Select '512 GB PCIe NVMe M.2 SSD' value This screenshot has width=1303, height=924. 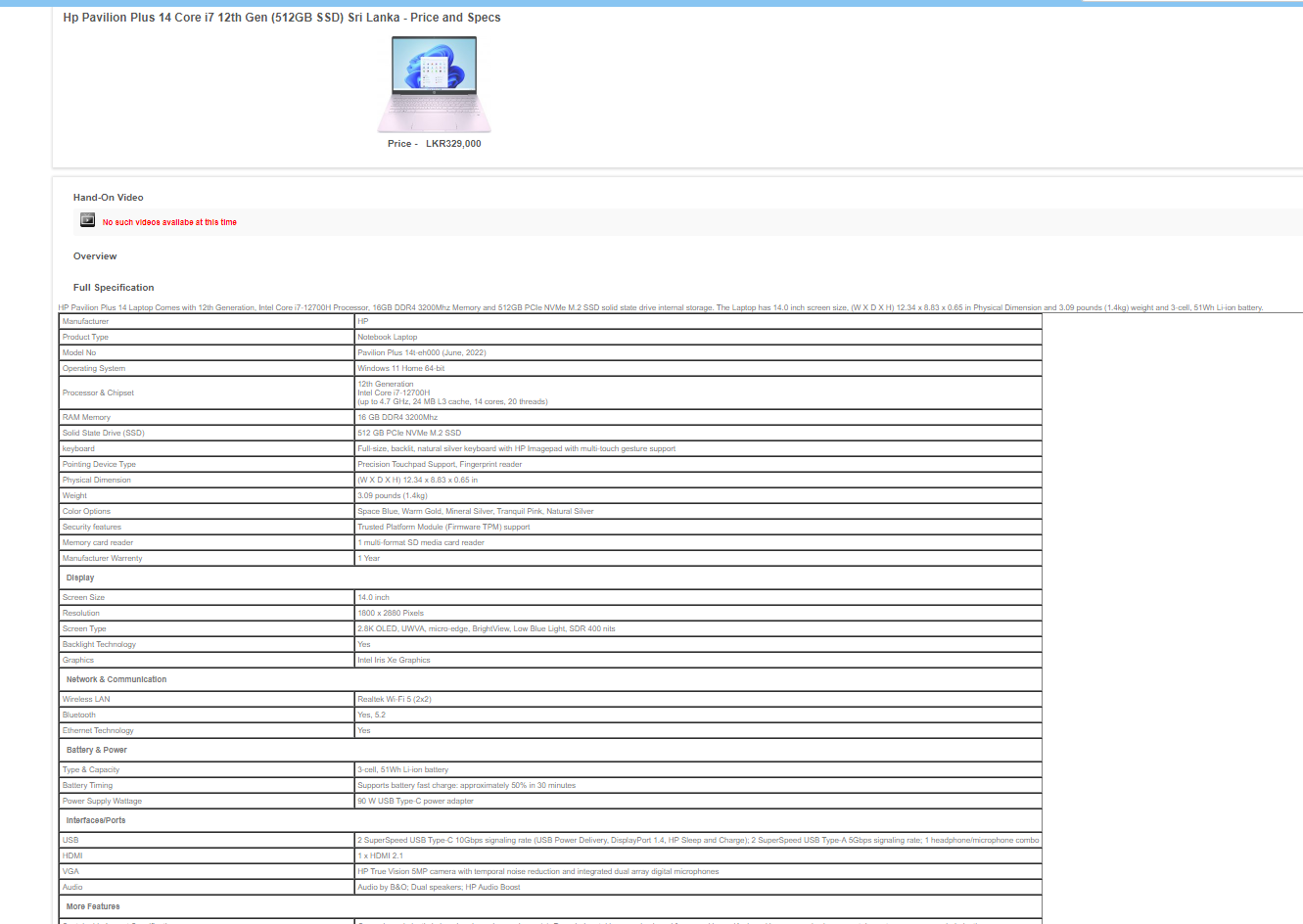coord(409,433)
